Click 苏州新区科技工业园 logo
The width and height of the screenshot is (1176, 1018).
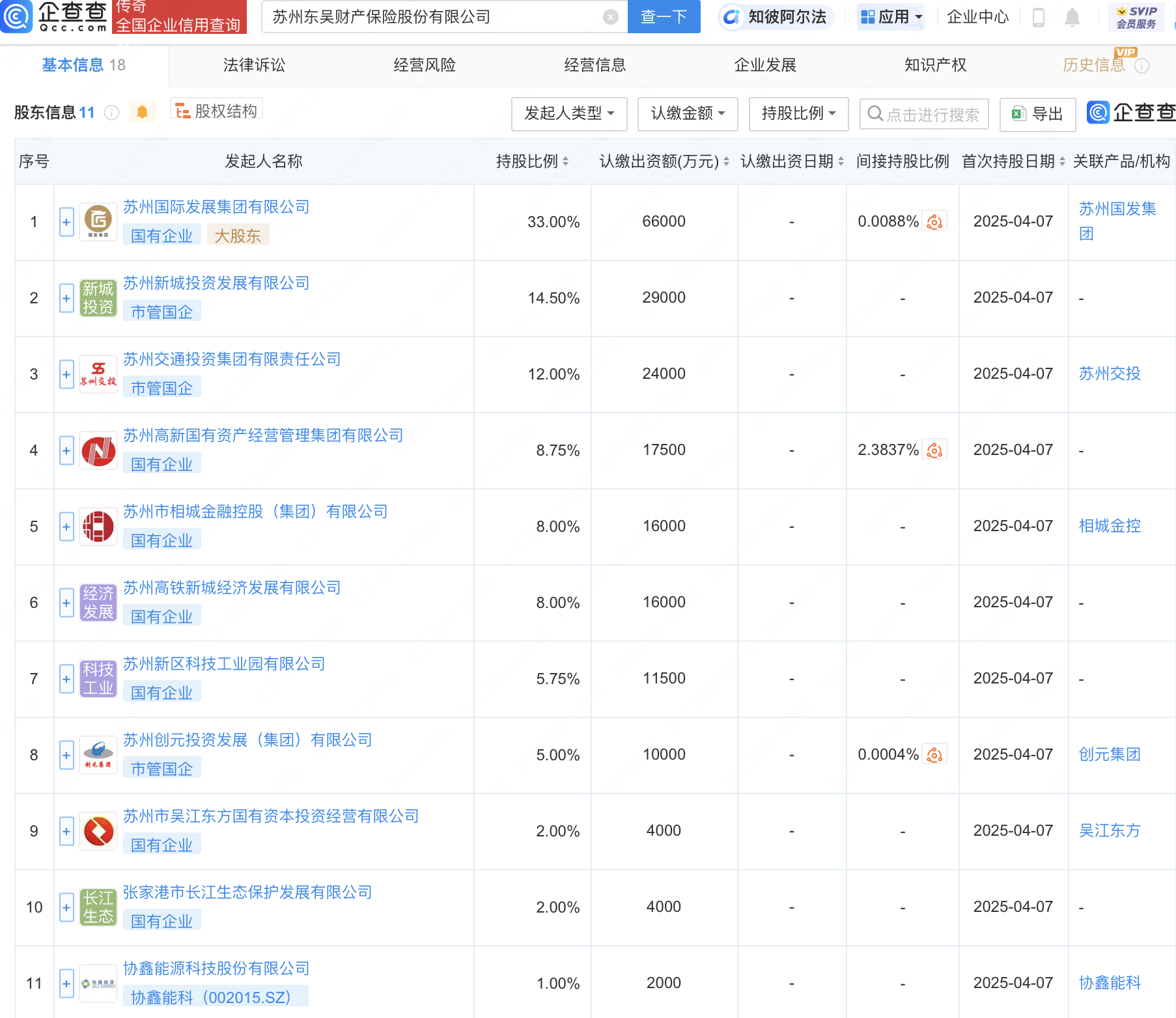click(x=98, y=679)
